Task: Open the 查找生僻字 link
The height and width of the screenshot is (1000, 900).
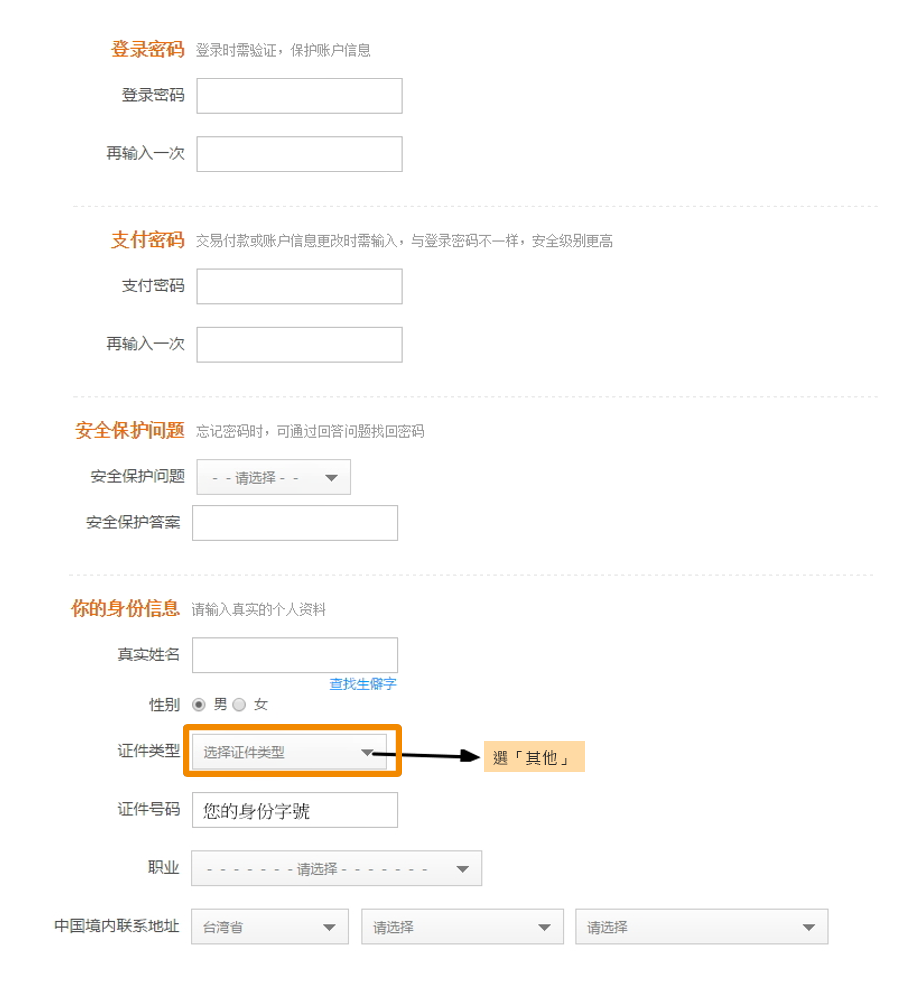Action: [x=363, y=684]
